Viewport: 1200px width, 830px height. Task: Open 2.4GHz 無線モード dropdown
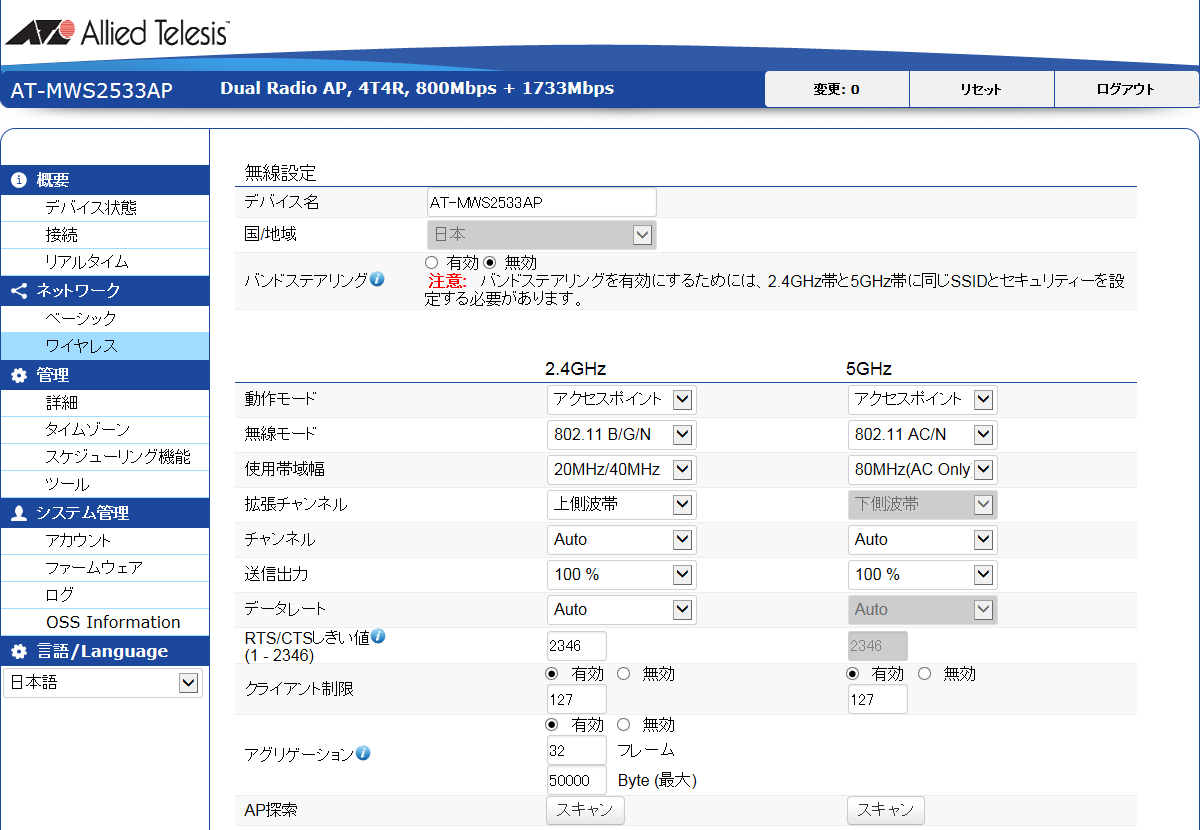click(621, 434)
